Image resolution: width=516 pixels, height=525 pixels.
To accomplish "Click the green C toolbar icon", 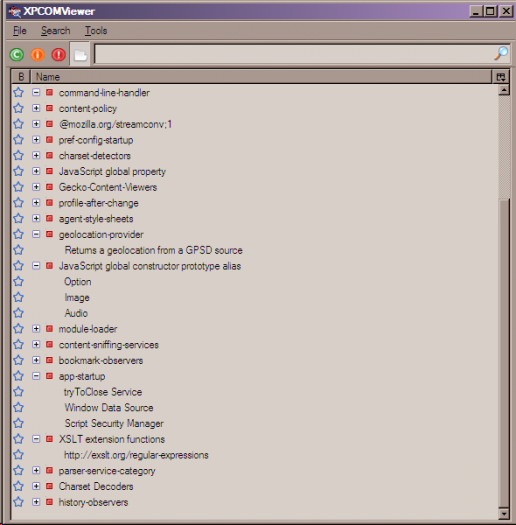I will tap(16, 55).
